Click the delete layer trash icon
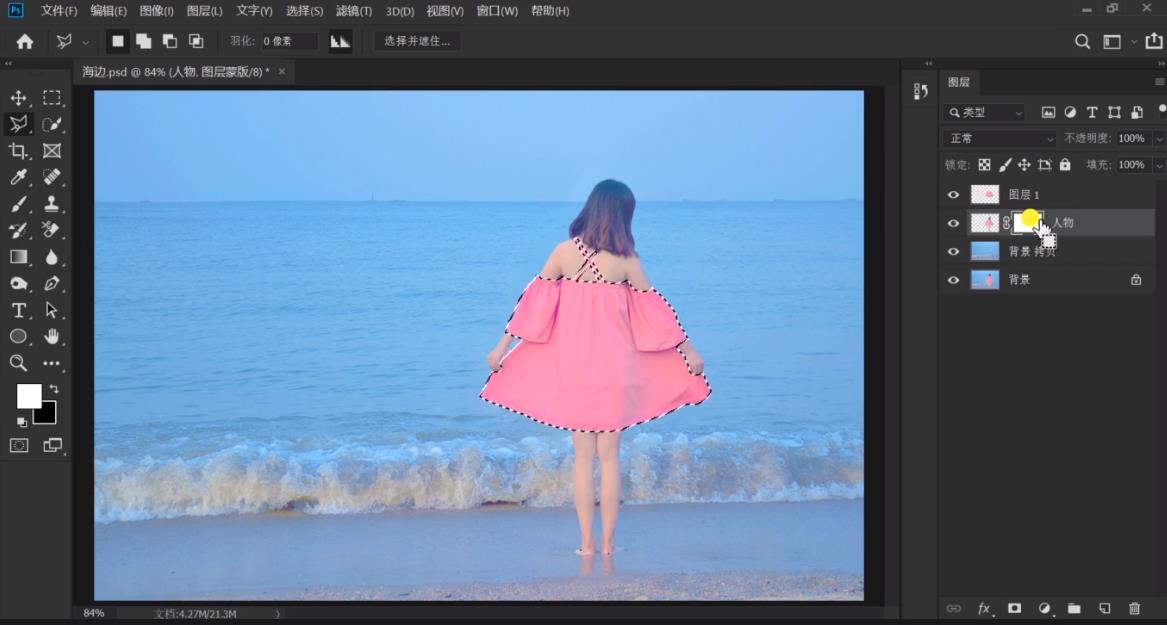1167x625 pixels. [x=1134, y=608]
